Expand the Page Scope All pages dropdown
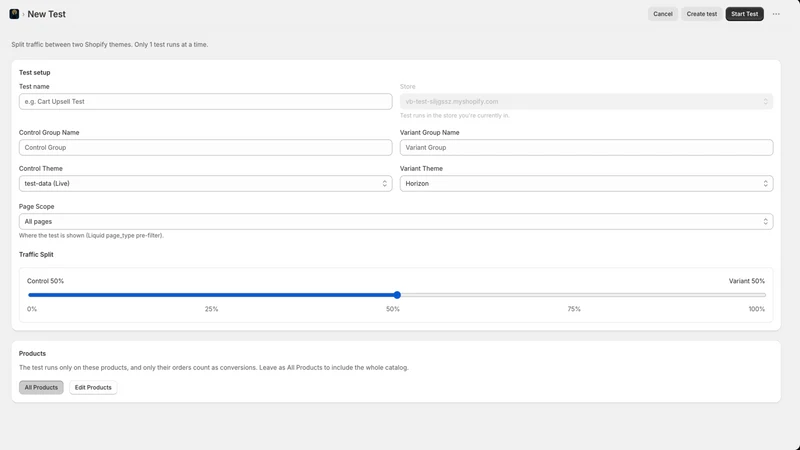800x450 pixels. (396, 221)
